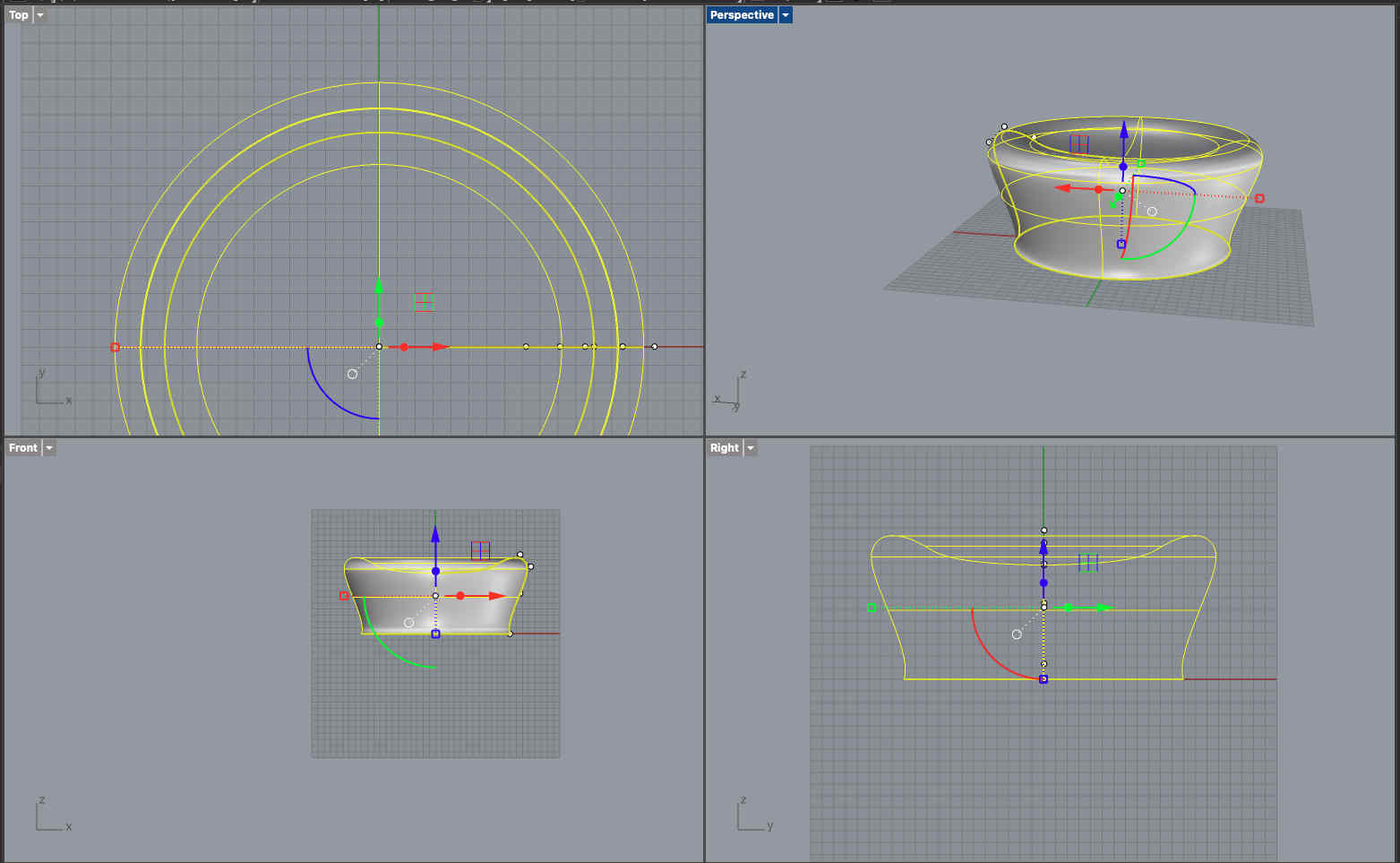The image size is (1400, 863).
Task: Click red extrude dot in Perspective viewport
Action: (x=1098, y=189)
